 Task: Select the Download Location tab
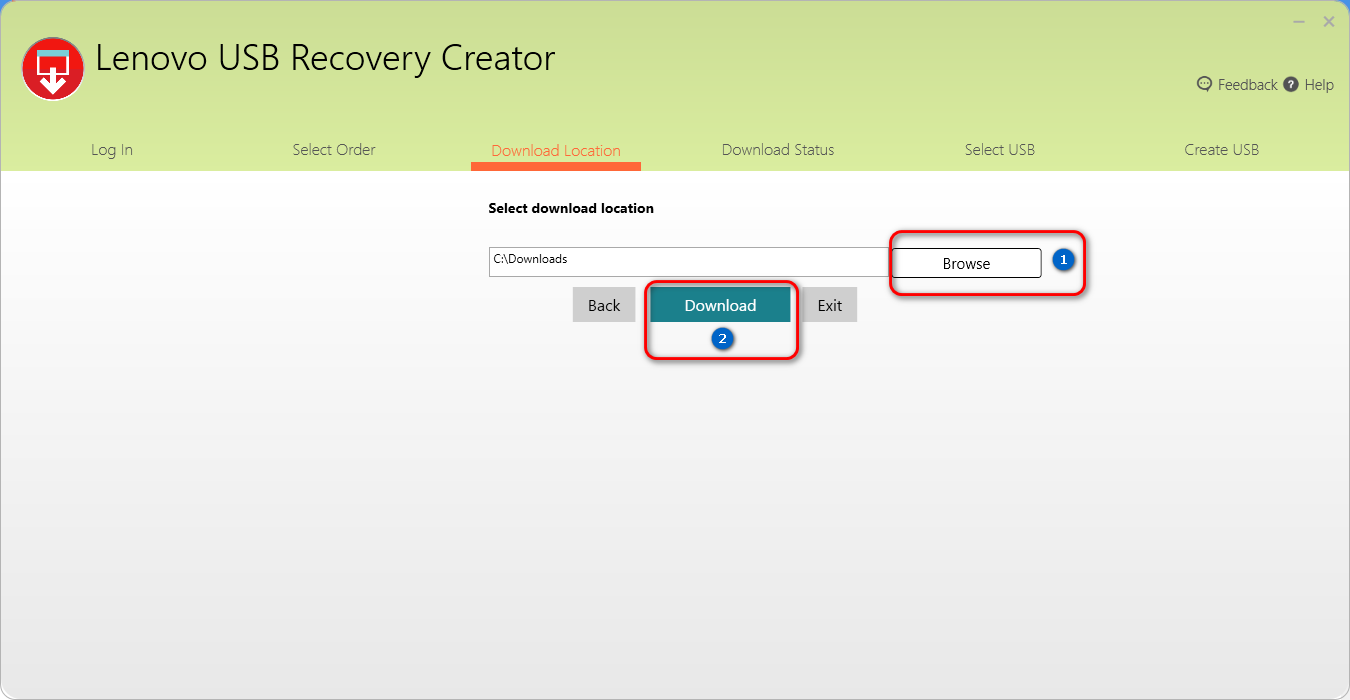click(556, 151)
